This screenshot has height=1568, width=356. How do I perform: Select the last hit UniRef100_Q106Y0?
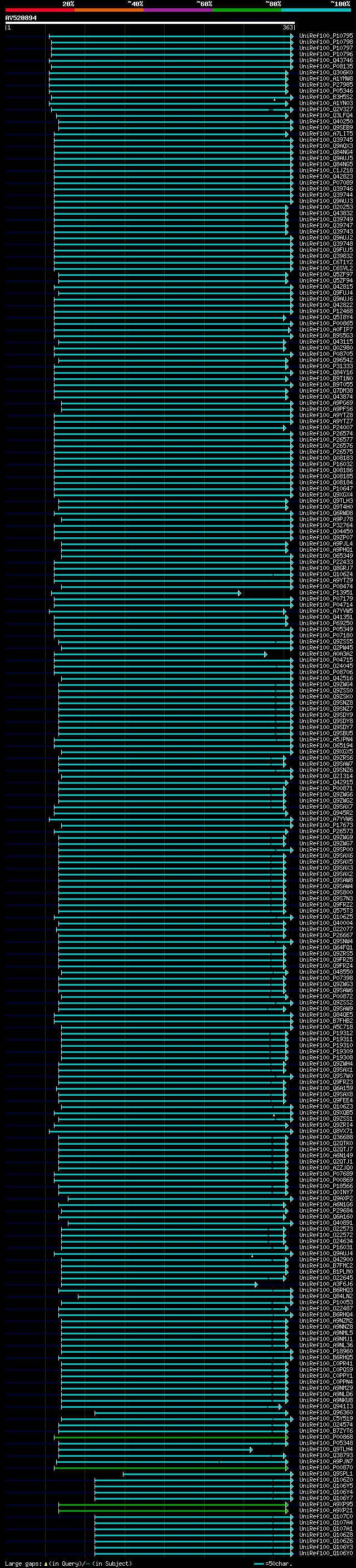(x=326, y=1553)
